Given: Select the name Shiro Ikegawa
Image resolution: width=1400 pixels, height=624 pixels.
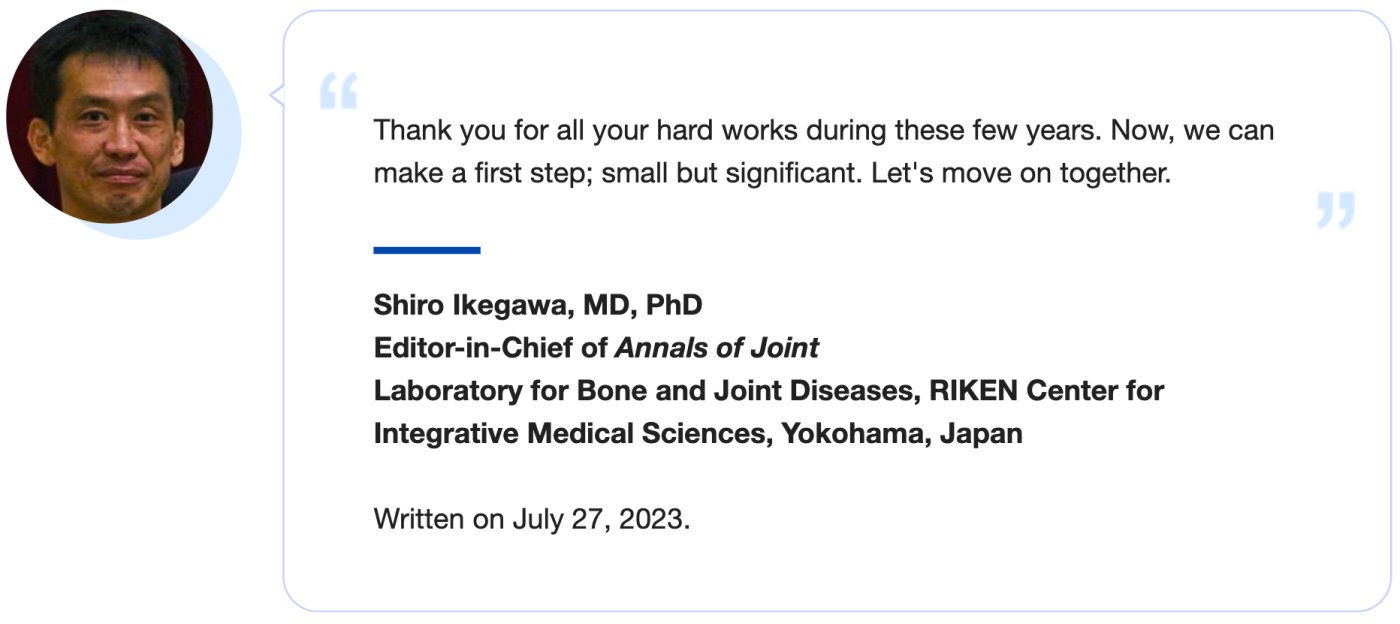Looking at the screenshot, I should [x=466, y=305].
